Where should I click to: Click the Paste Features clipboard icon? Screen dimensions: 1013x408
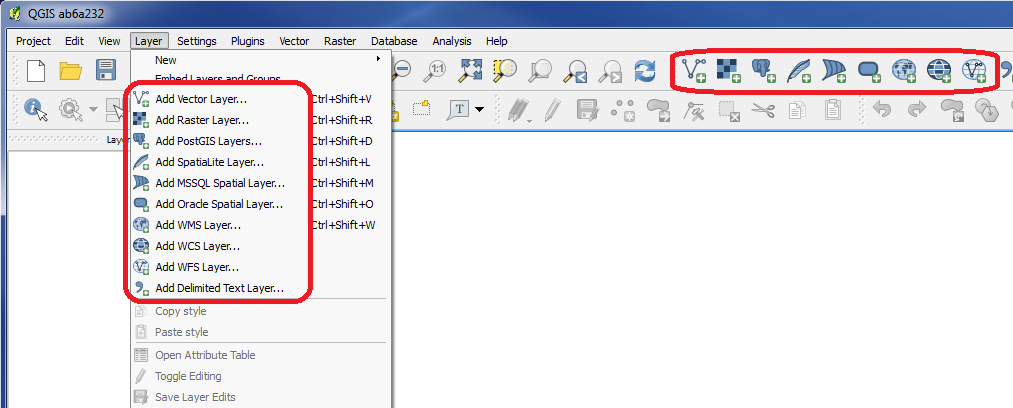tap(833, 110)
